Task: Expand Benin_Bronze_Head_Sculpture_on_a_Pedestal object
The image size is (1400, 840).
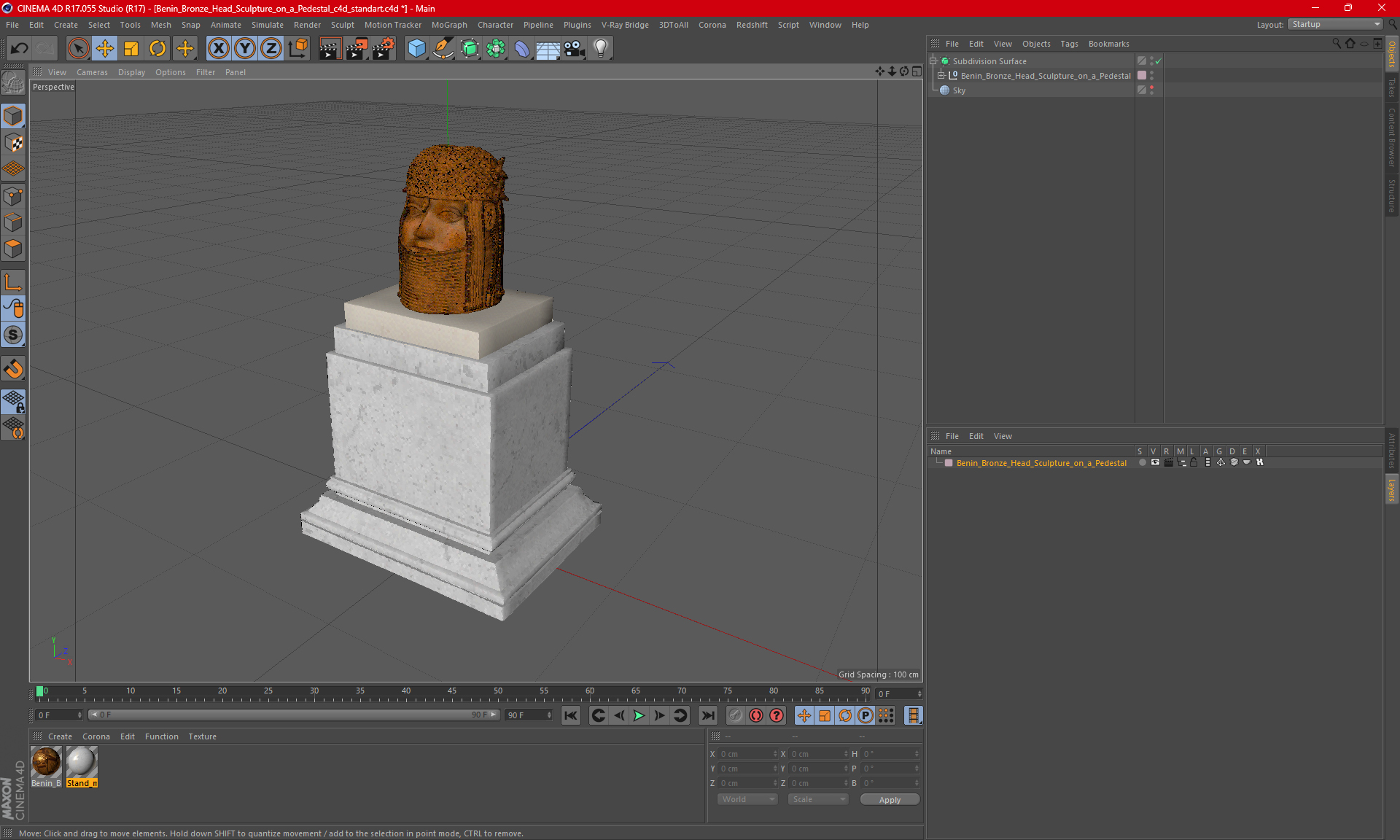Action: click(x=941, y=75)
